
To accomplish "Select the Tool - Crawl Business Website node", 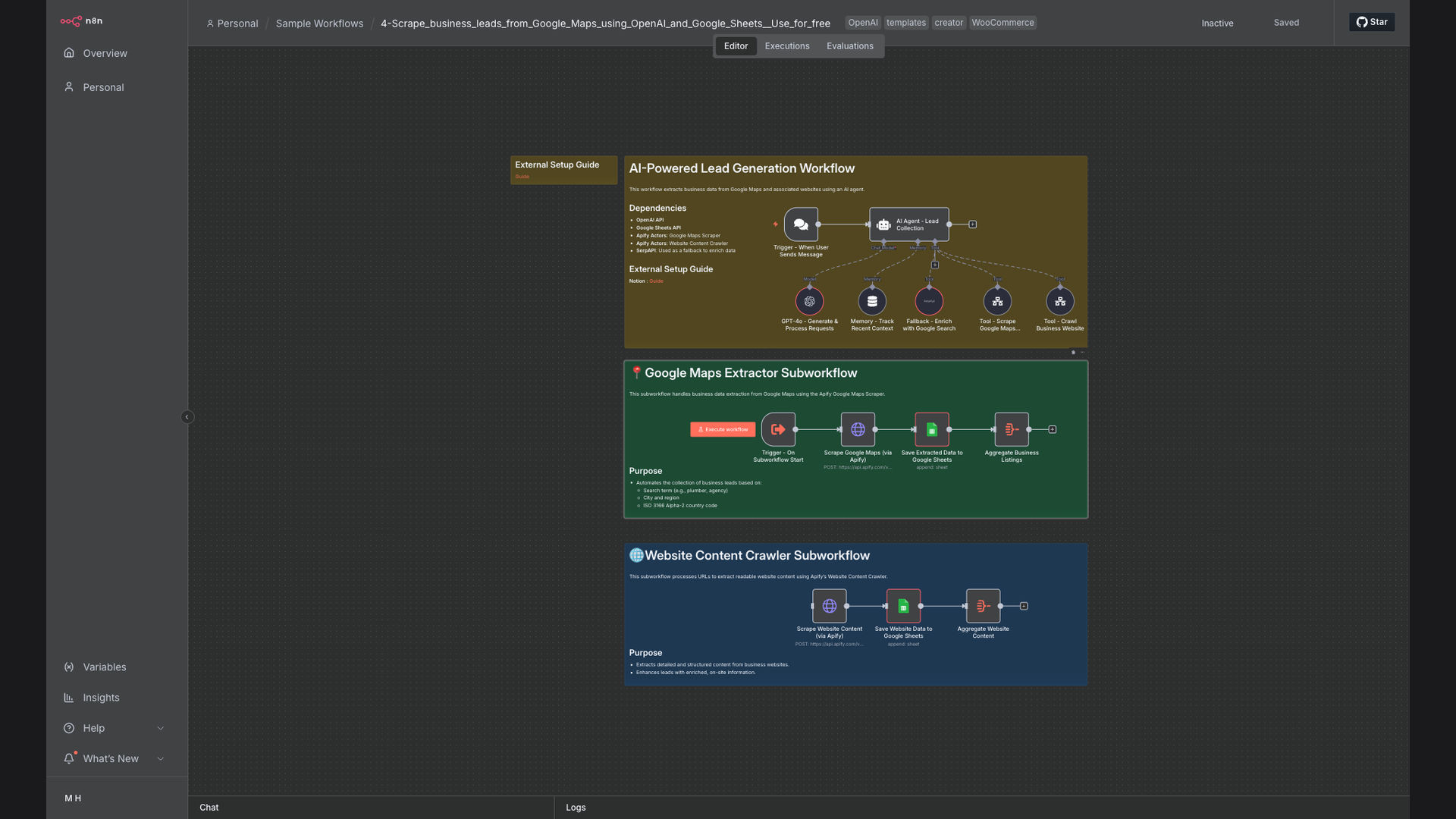I will (x=1060, y=301).
